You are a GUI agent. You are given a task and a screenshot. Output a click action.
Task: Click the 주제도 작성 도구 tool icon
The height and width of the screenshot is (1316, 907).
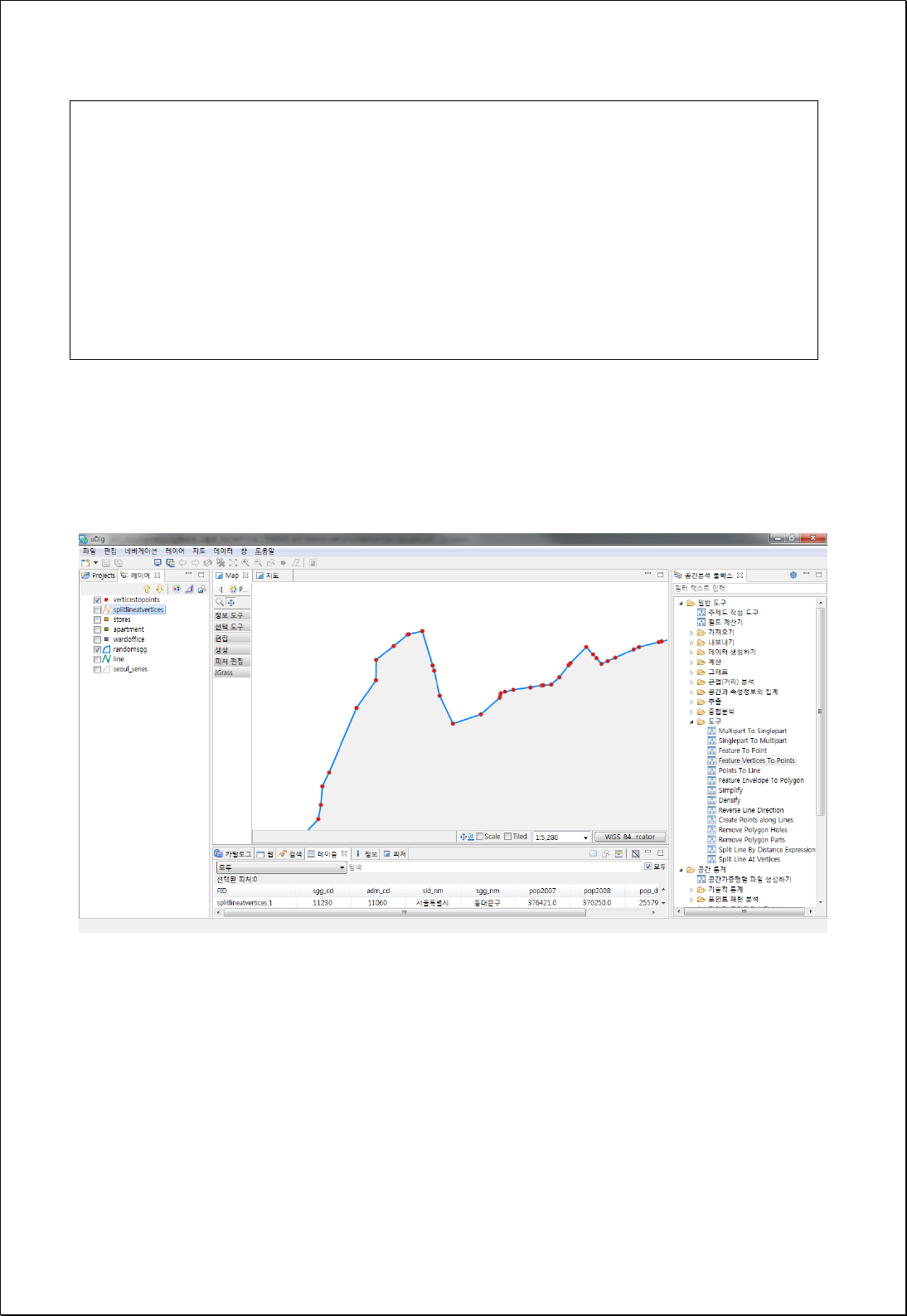pos(701,612)
